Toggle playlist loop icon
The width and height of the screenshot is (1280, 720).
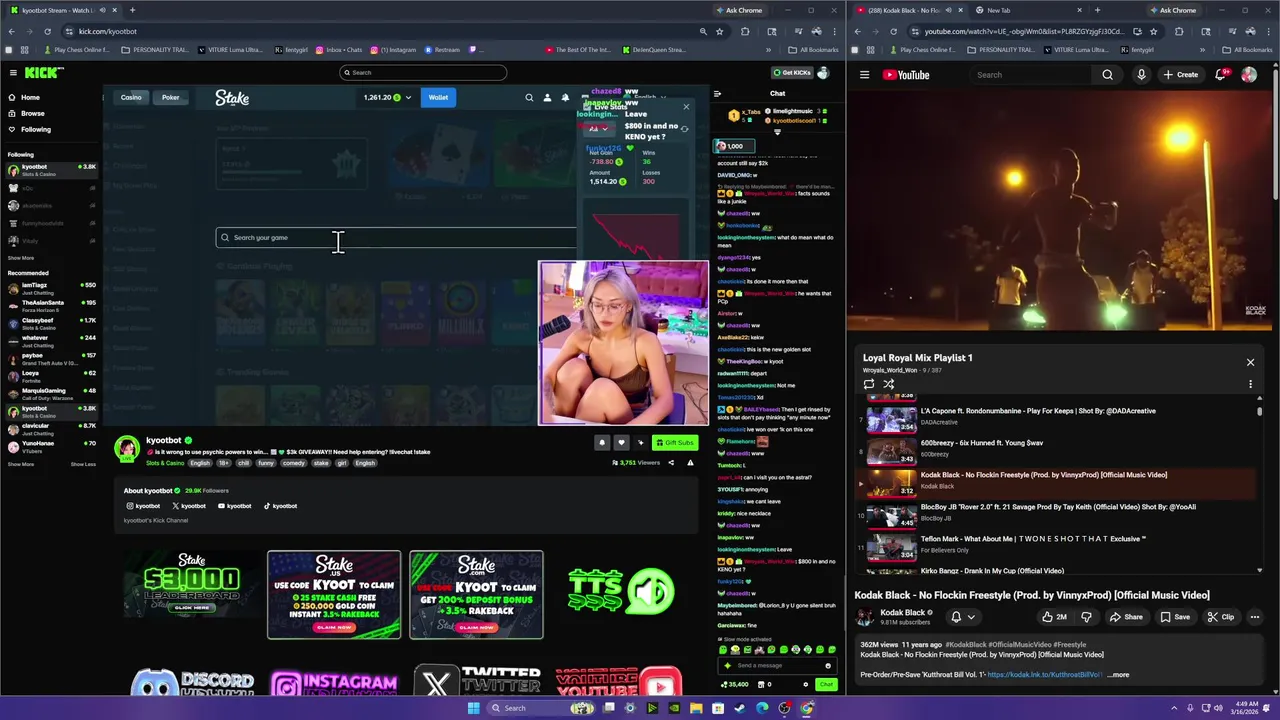868,384
